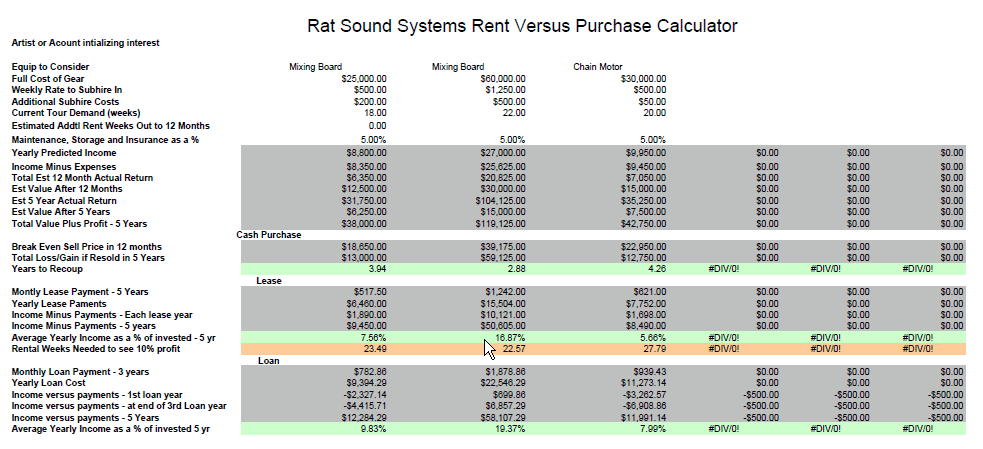The image size is (983, 449).
Task: Select Est 5 Year Actual Return $35,250.00
Action: click(643, 201)
